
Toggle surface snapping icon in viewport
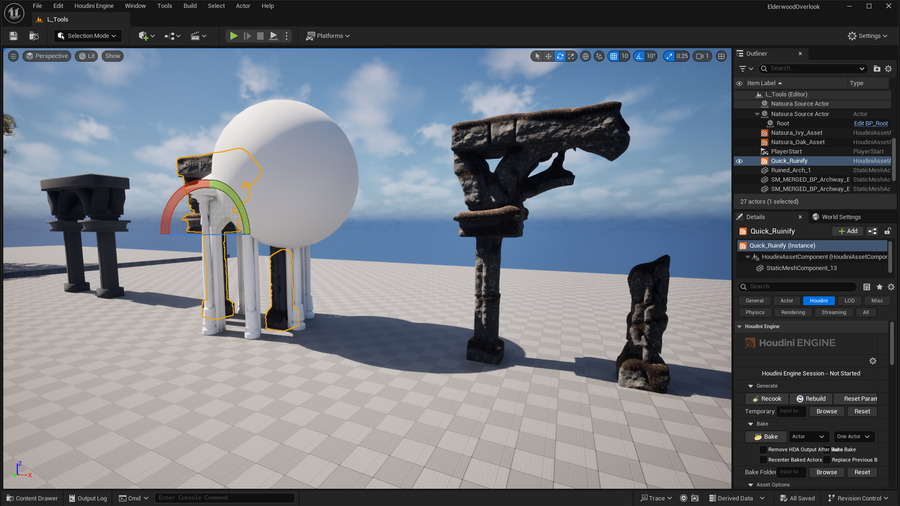599,56
